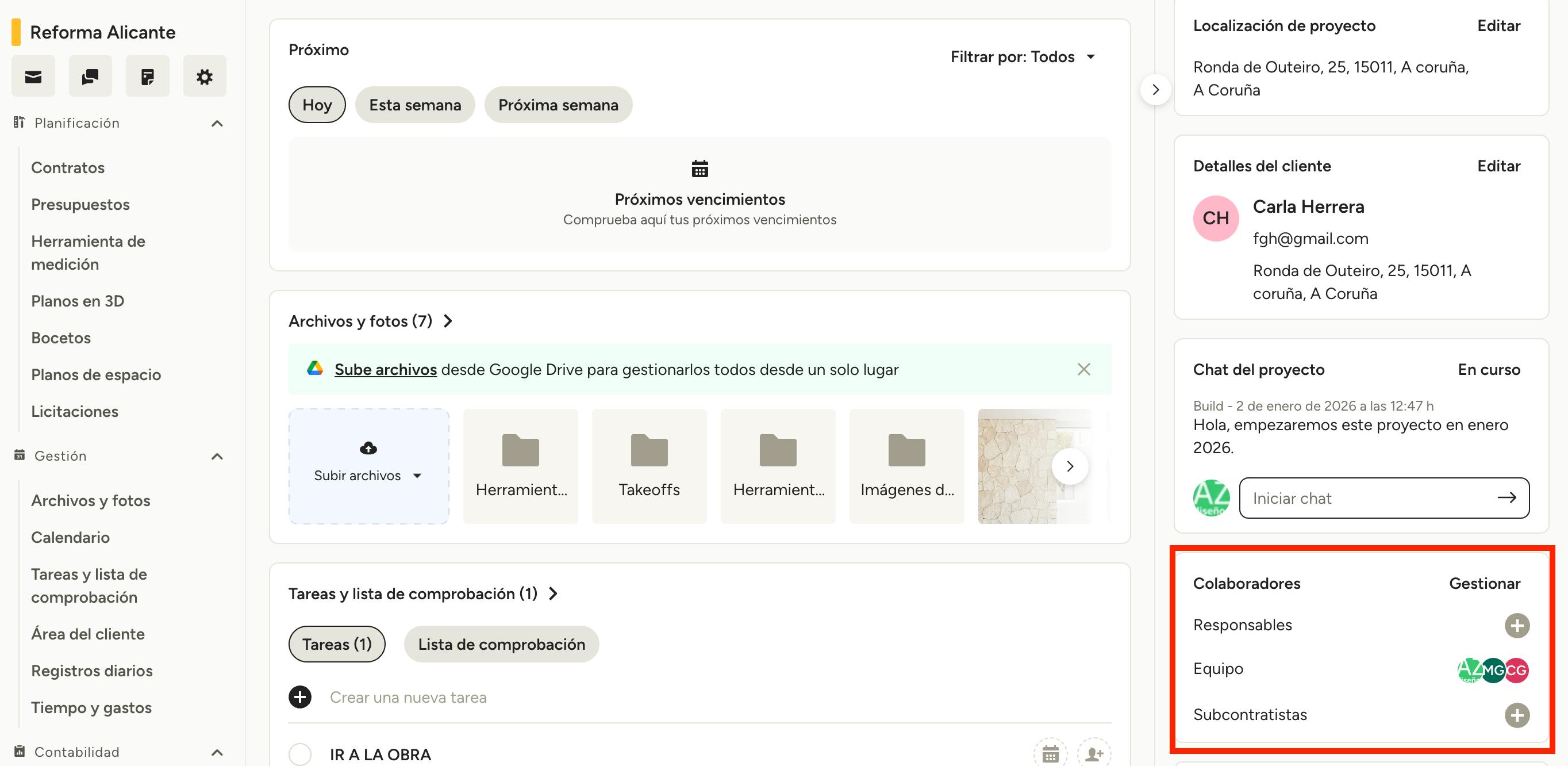Collapse the Planificación sidebar section
This screenshot has width=1568, height=766.
pos(217,124)
